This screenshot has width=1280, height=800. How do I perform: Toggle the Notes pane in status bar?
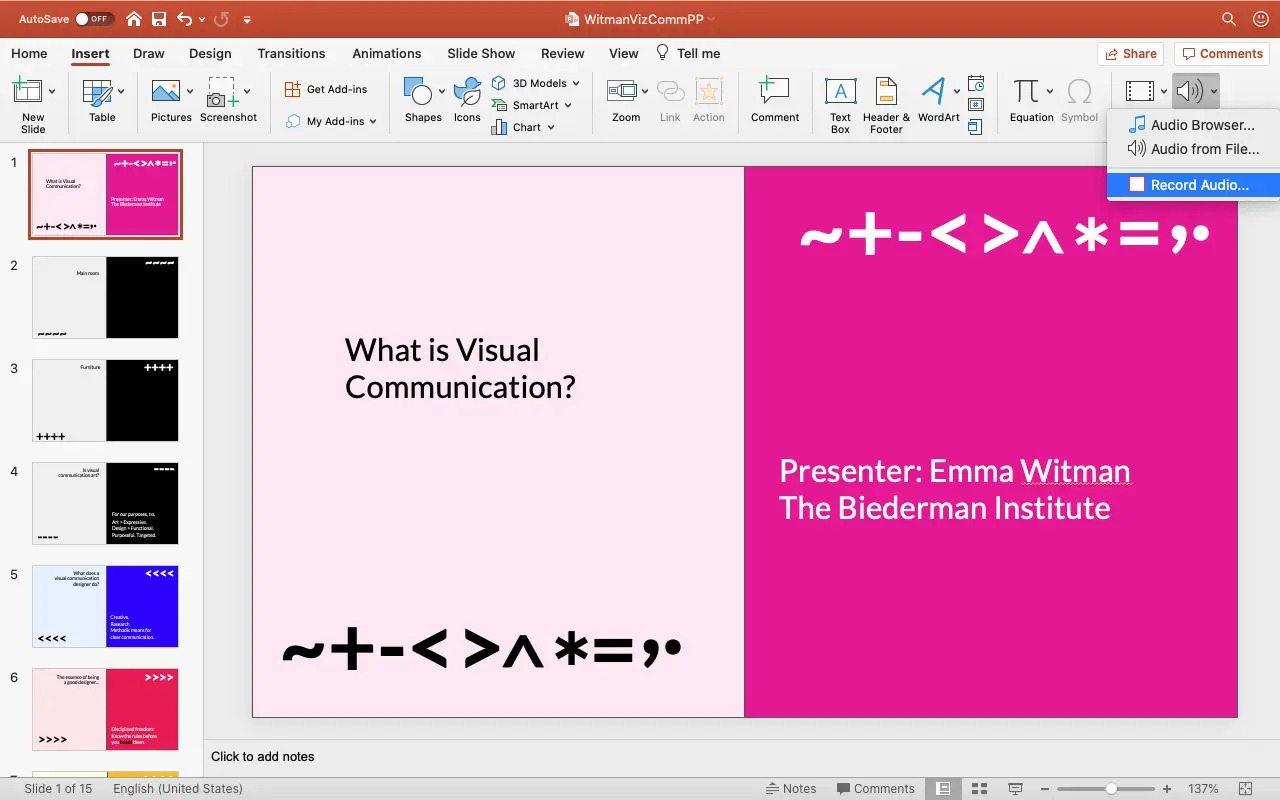coord(790,788)
